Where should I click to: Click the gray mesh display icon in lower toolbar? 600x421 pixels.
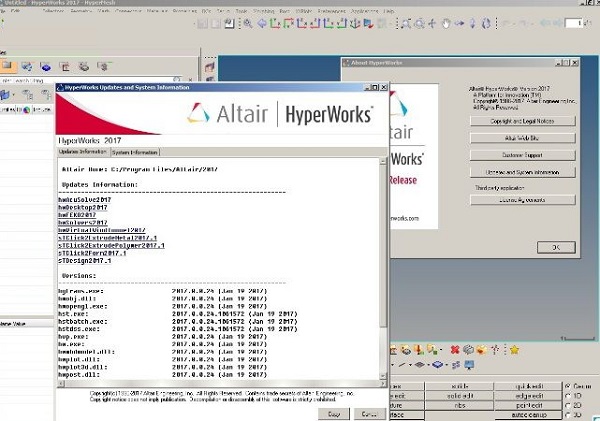pyautogui.click(x=419, y=365)
